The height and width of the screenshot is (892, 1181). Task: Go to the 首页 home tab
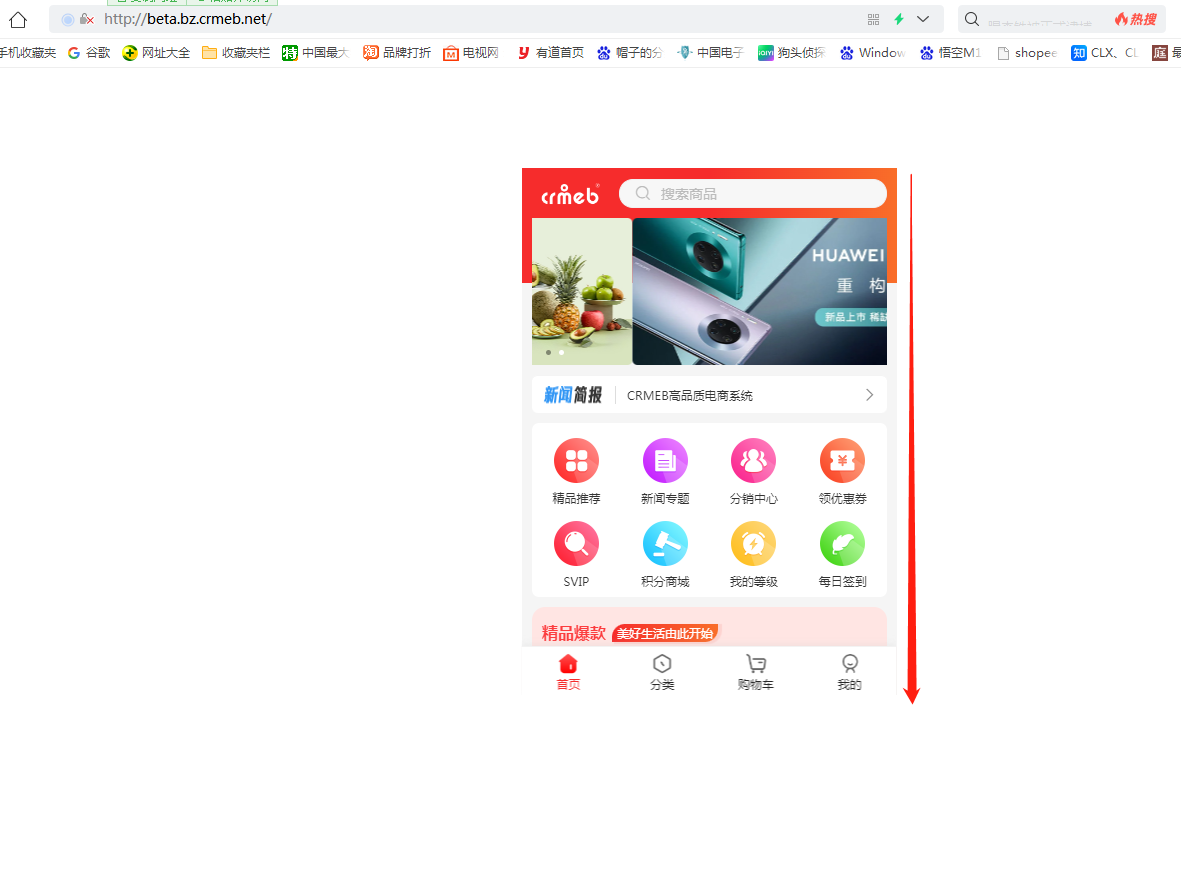click(x=568, y=672)
